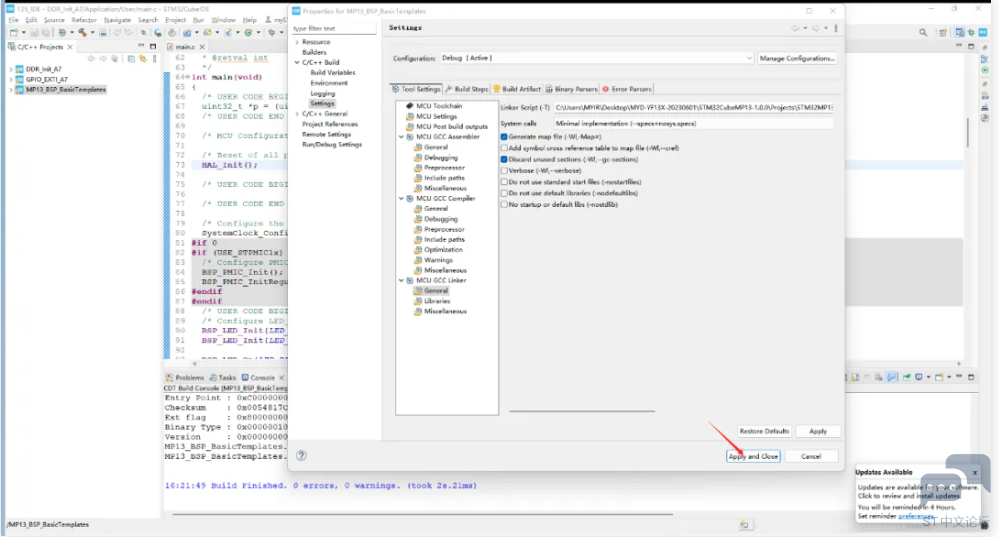Click the Search magnifier icon in IDE toolbar
Screen dimensions: 999x537
(x=923, y=32)
